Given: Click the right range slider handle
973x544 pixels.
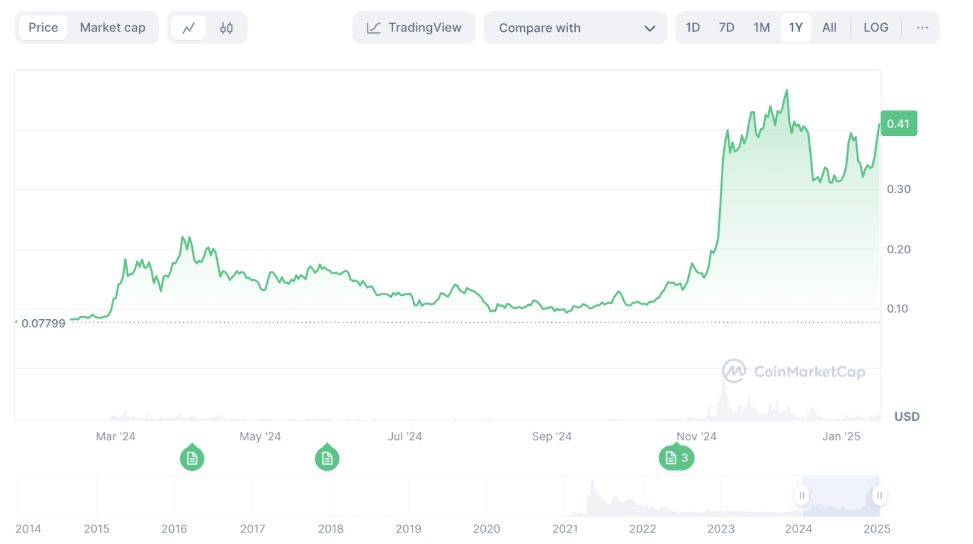Looking at the screenshot, I should pyautogui.click(x=879, y=495).
